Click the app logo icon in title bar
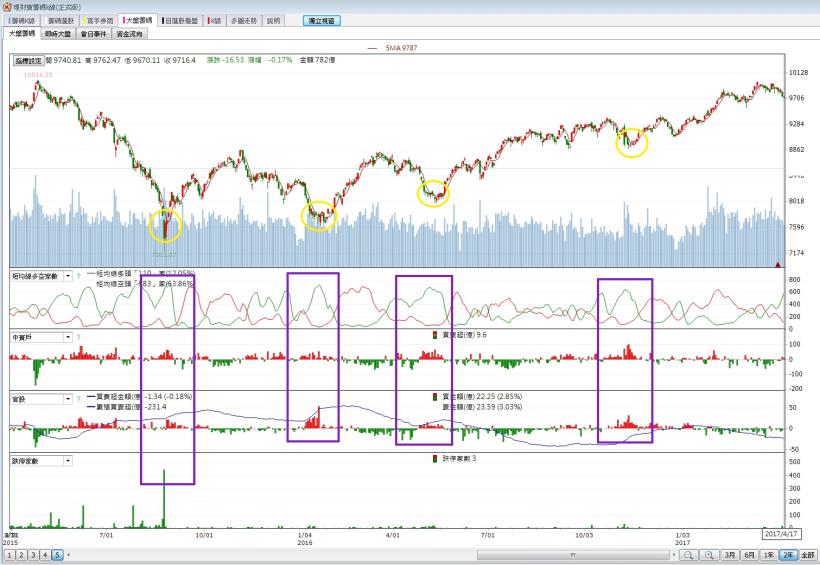 click(7, 7)
